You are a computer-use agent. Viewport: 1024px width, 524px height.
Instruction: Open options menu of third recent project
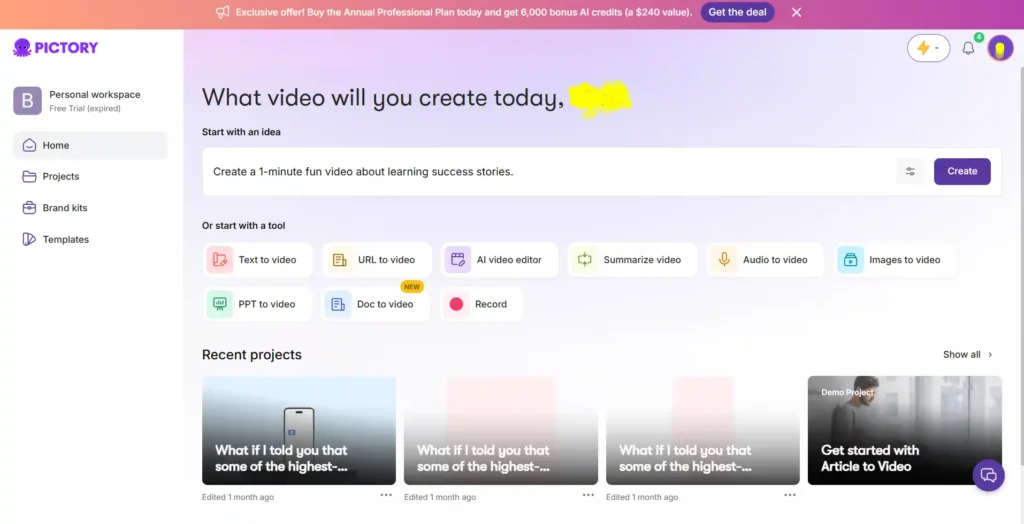(x=790, y=495)
